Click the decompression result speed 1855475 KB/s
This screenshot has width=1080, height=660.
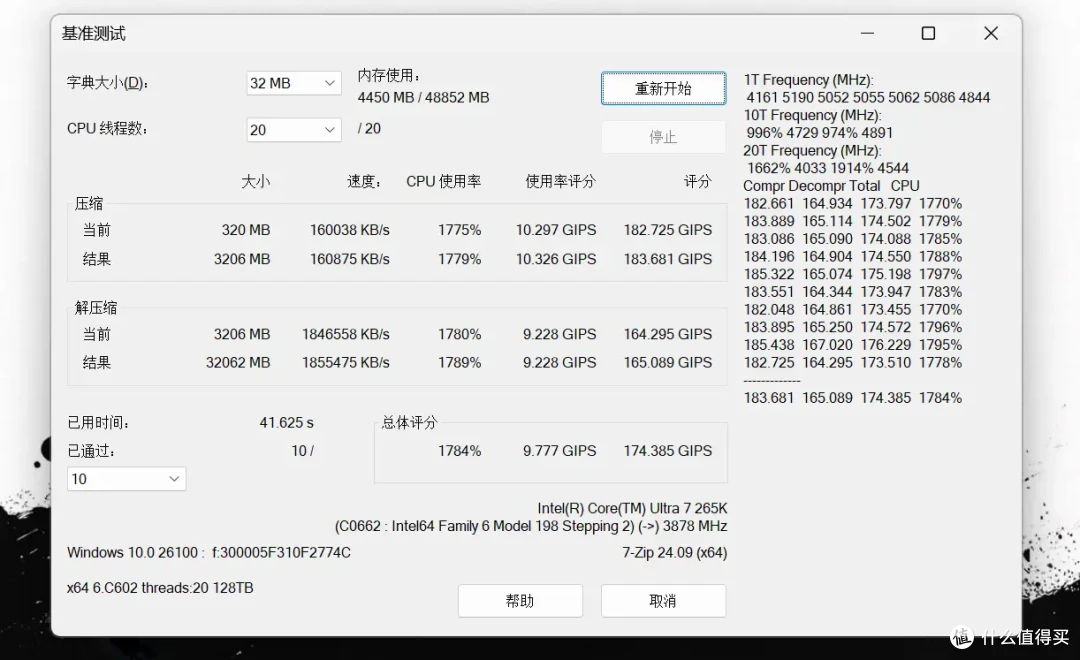[x=345, y=362]
